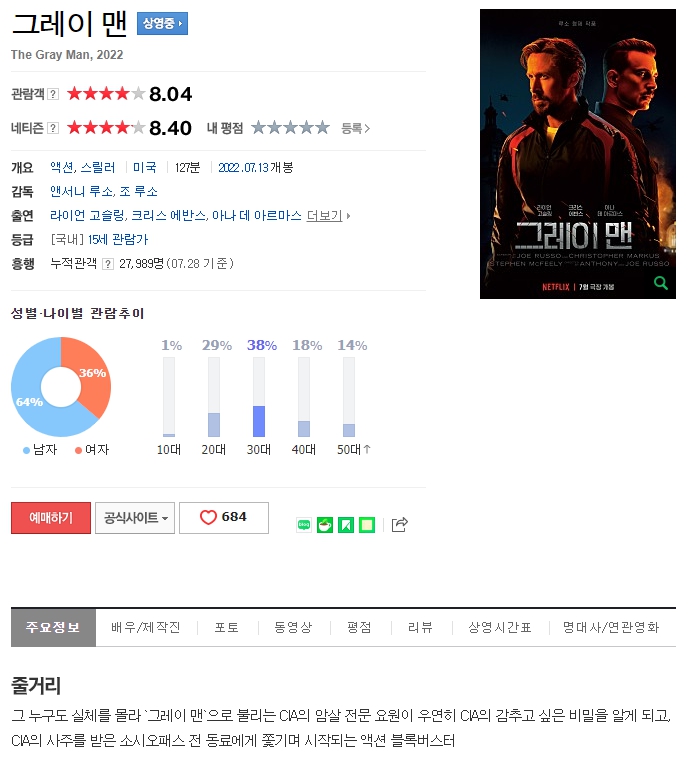Open The Gray Man poster thumbnail
This screenshot has width=693, height=771.
(577, 154)
